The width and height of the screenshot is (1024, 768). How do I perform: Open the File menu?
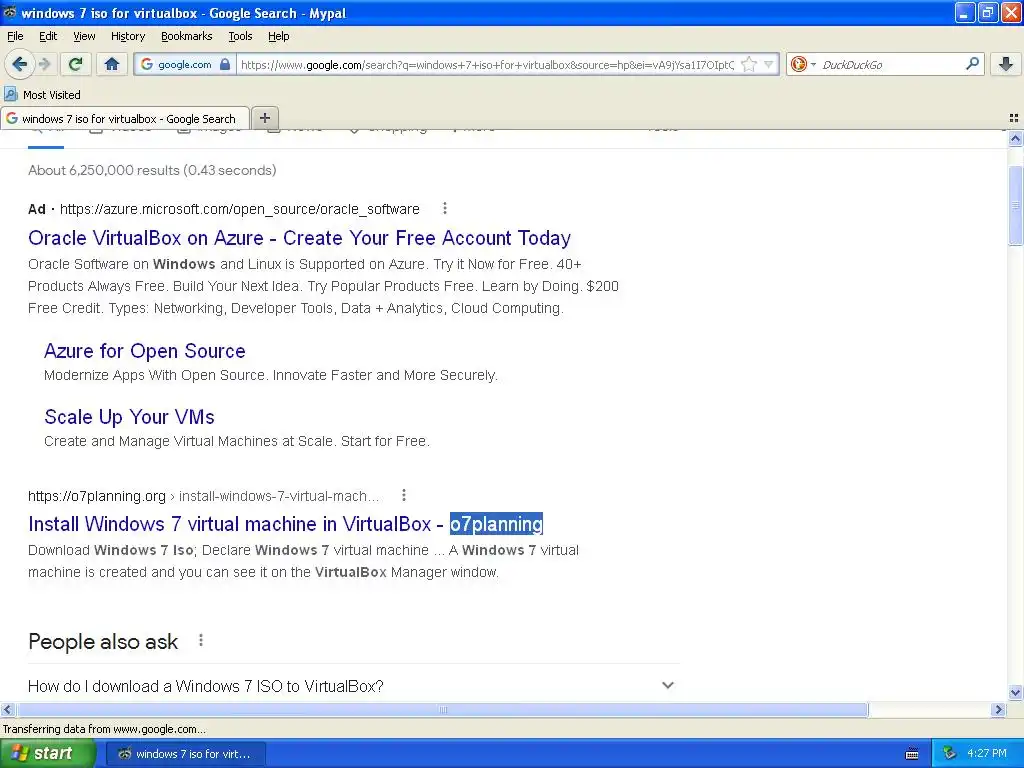point(15,36)
